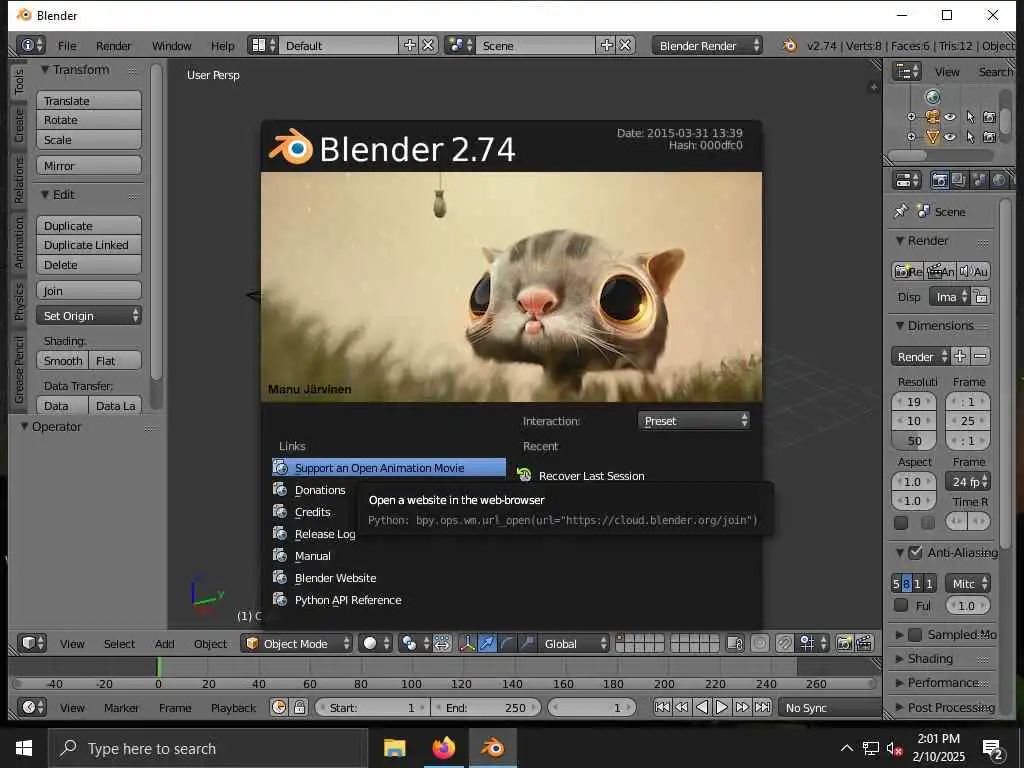The width and height of the screenshot is (1024, 768).
Task: Toggle the timeline lock range icon
Action: point(299,707)
